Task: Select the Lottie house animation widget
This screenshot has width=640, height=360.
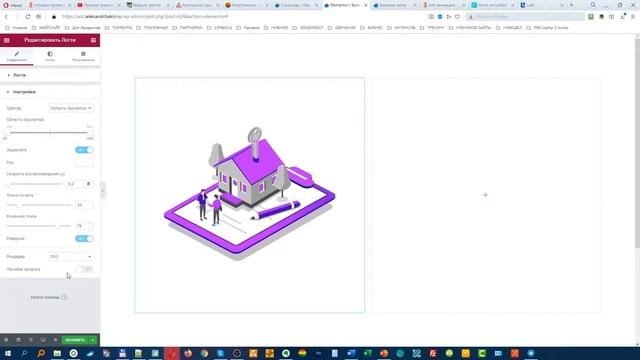Action: pyautogui.click(x=249, y=195)
